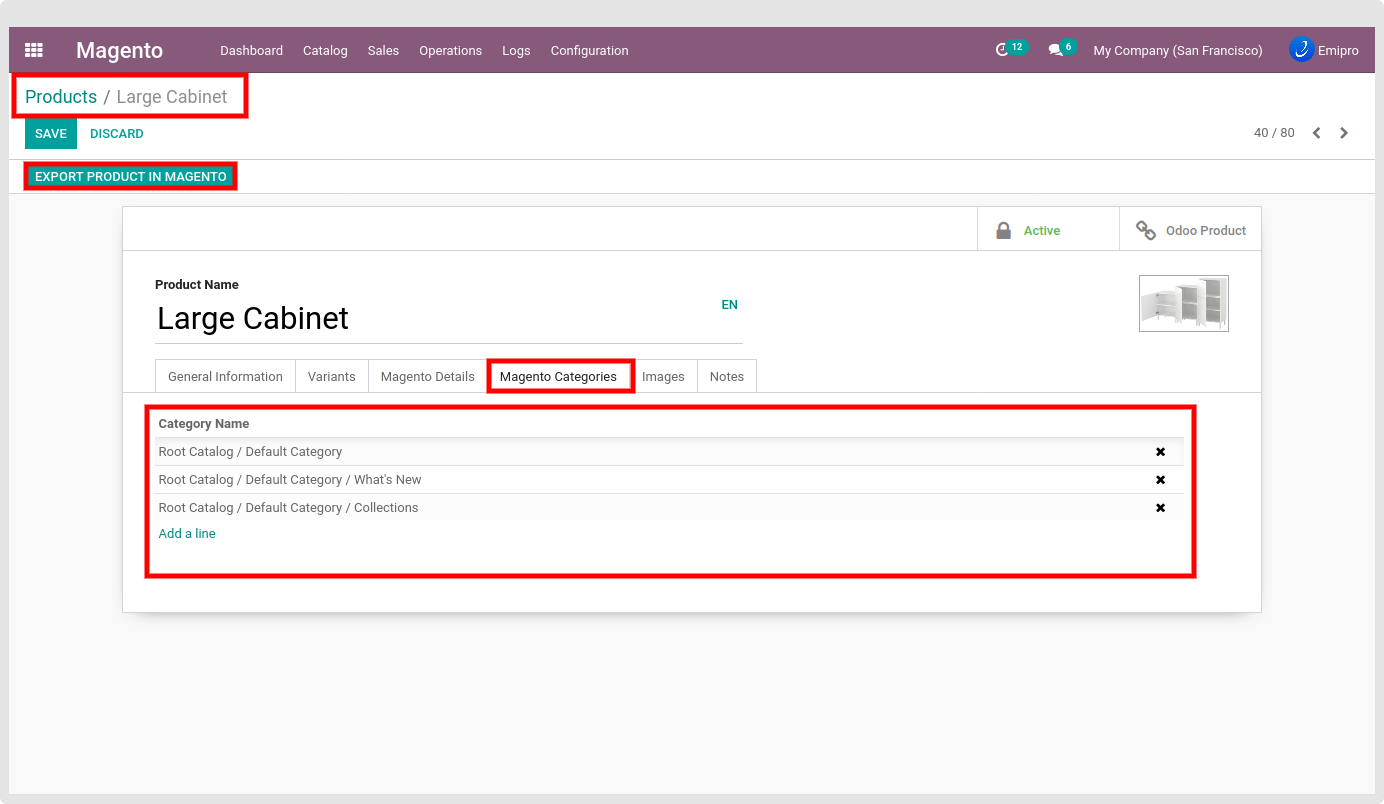Click the DISCARD button
This screenshot has height=804, width=1384.
[117, 134]
